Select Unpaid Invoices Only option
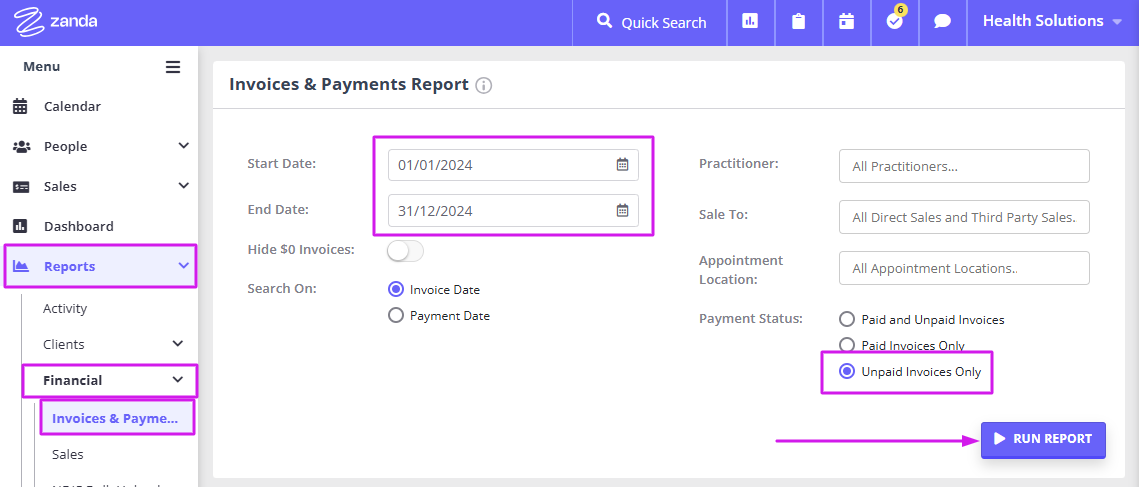 coord(846,371)
